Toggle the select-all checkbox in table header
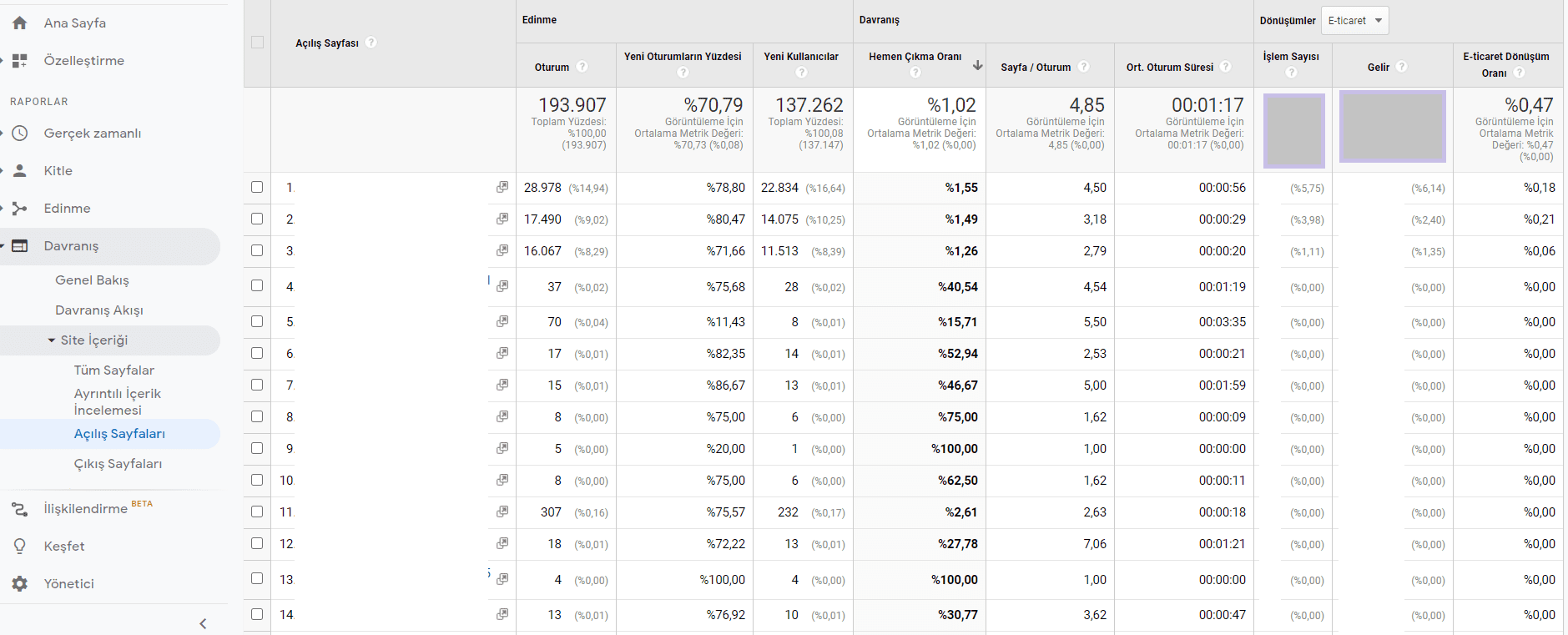This screenshot has height=635, width=1568. (257, 43)
